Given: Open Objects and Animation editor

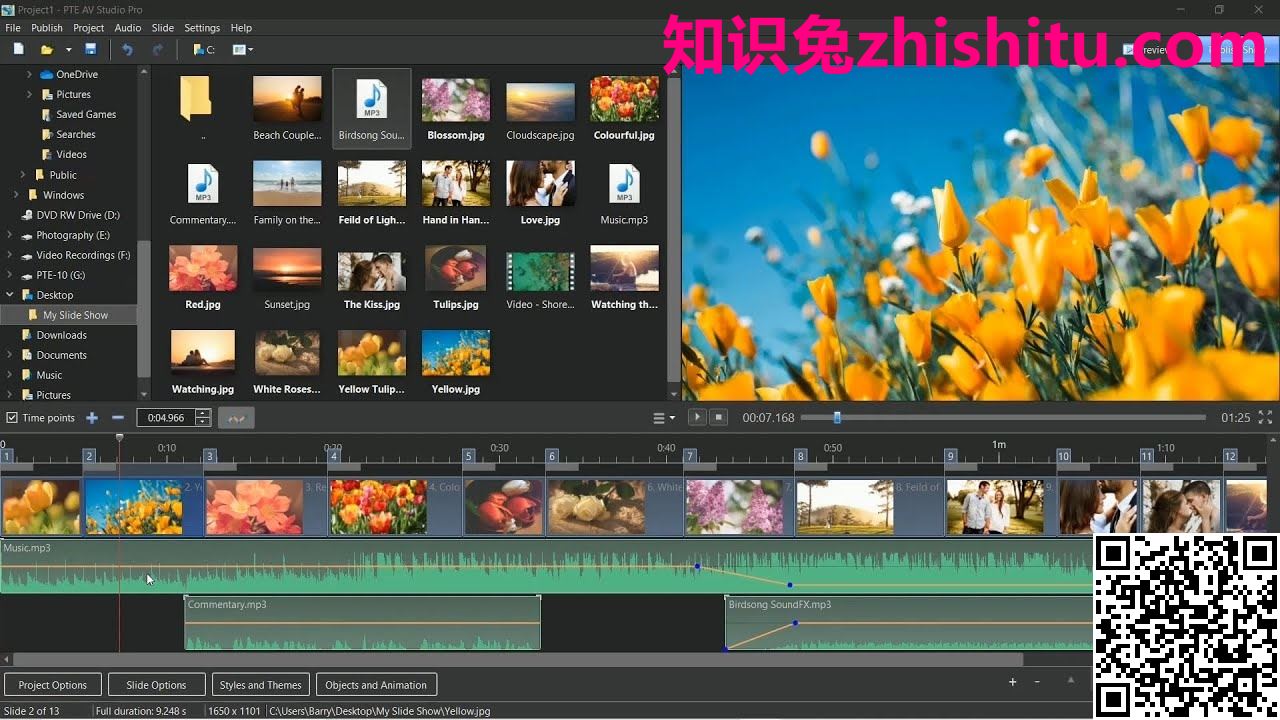Looking at the screenshot, I should tap(376, 685).
